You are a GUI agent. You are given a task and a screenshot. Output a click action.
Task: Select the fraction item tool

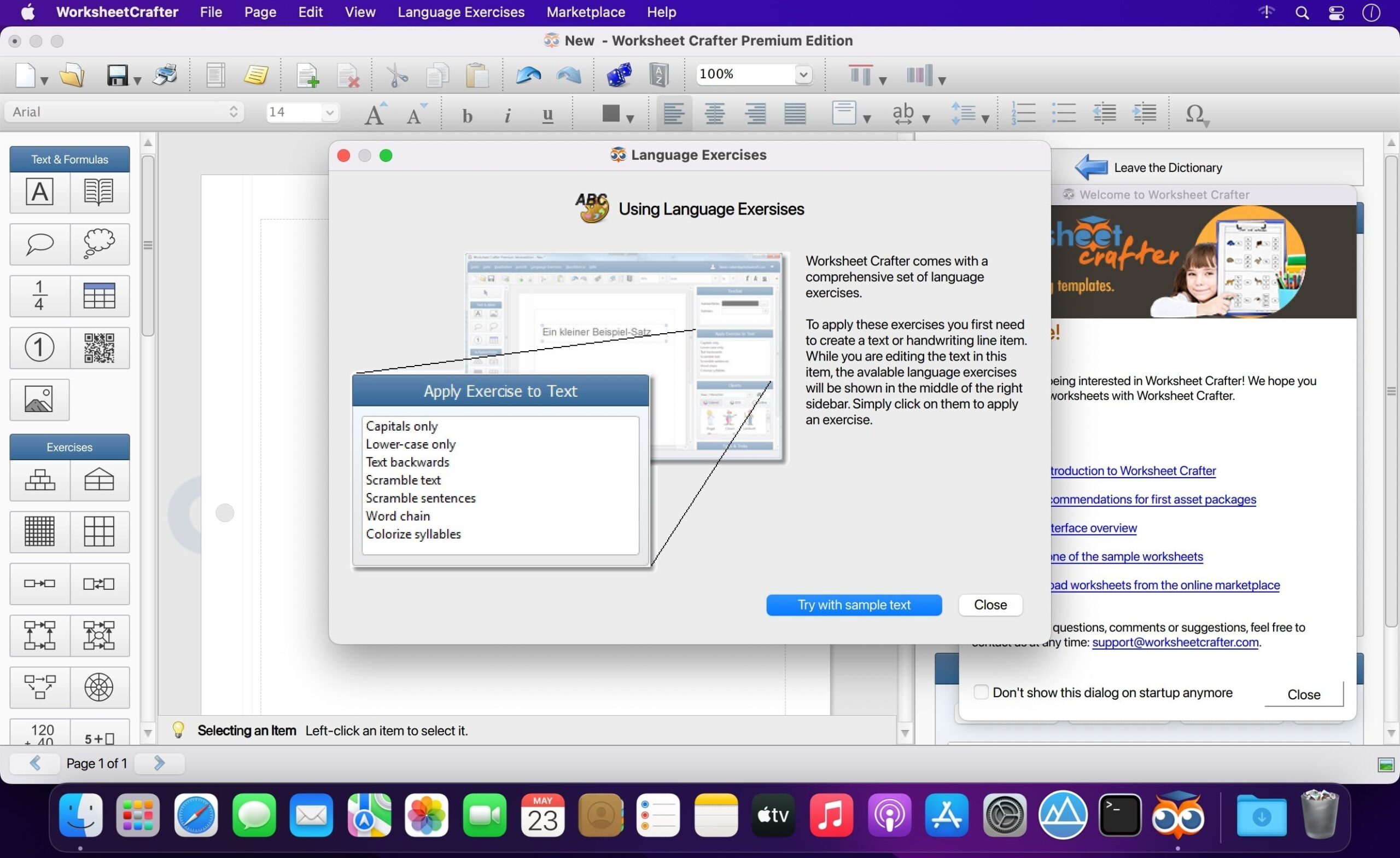click(x=39, y=295)
